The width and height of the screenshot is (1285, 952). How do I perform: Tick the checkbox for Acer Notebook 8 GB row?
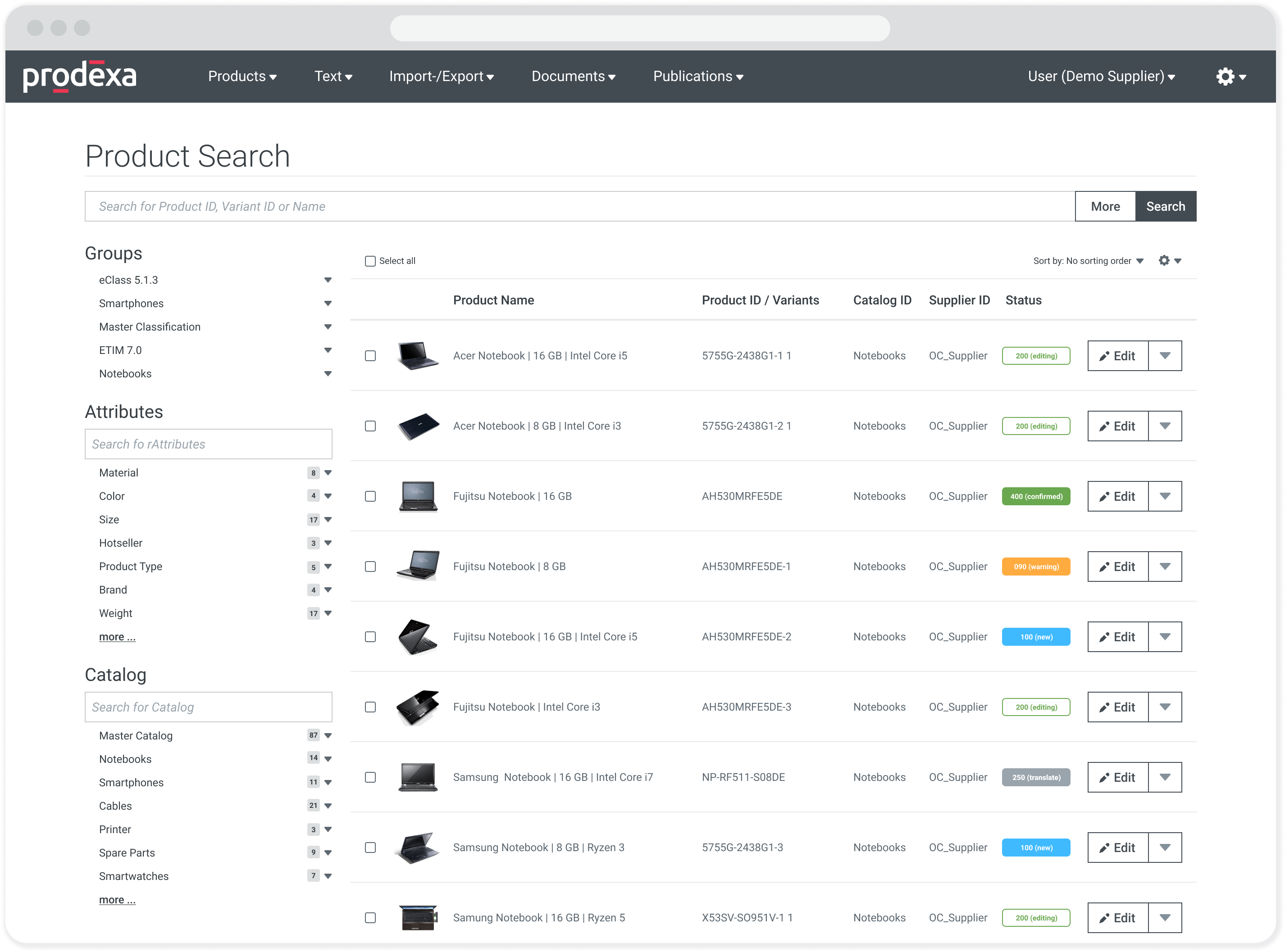coord(370,426)
